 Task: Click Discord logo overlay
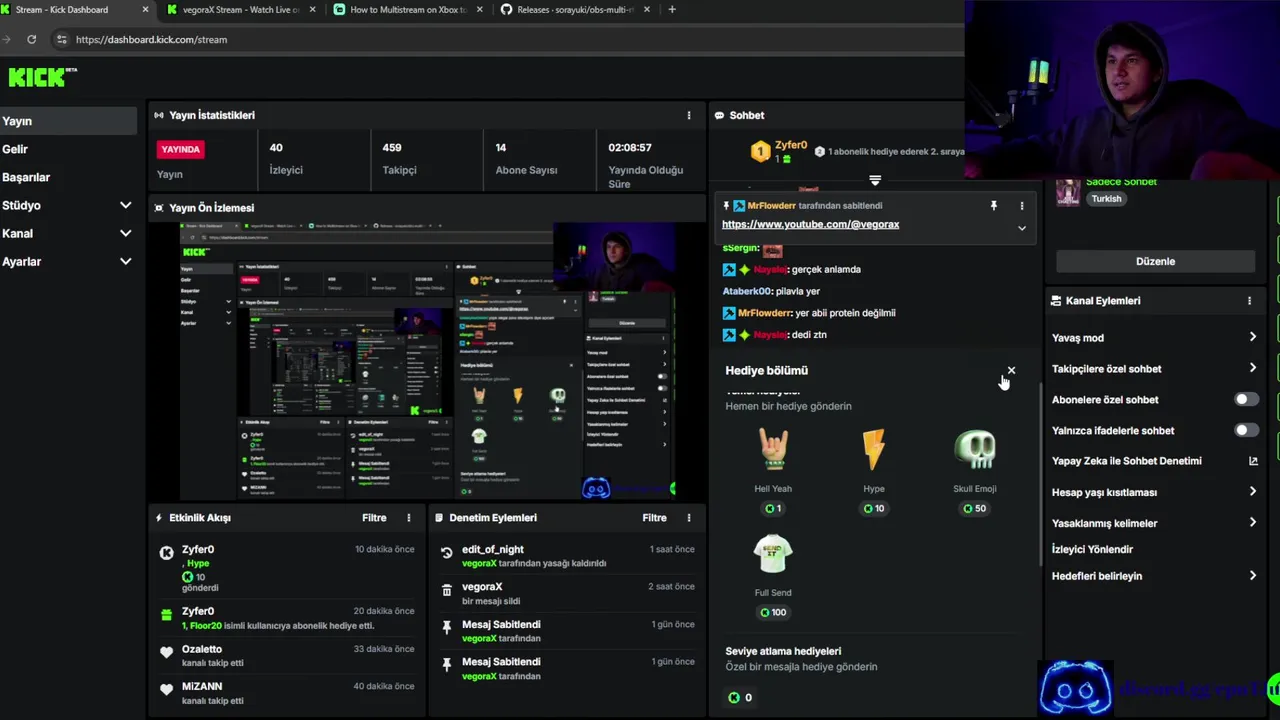(x=1075, y=688)
